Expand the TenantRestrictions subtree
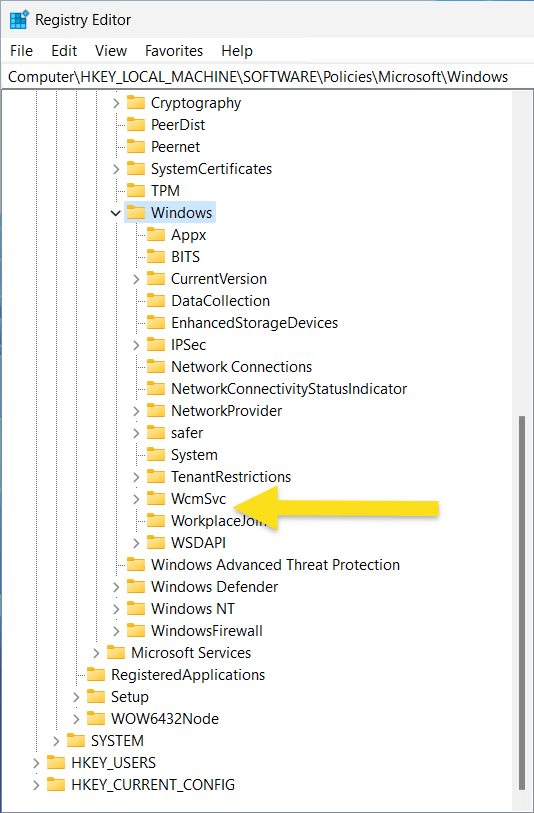Screen dimensions: 534x813 [x=136, y=476]
